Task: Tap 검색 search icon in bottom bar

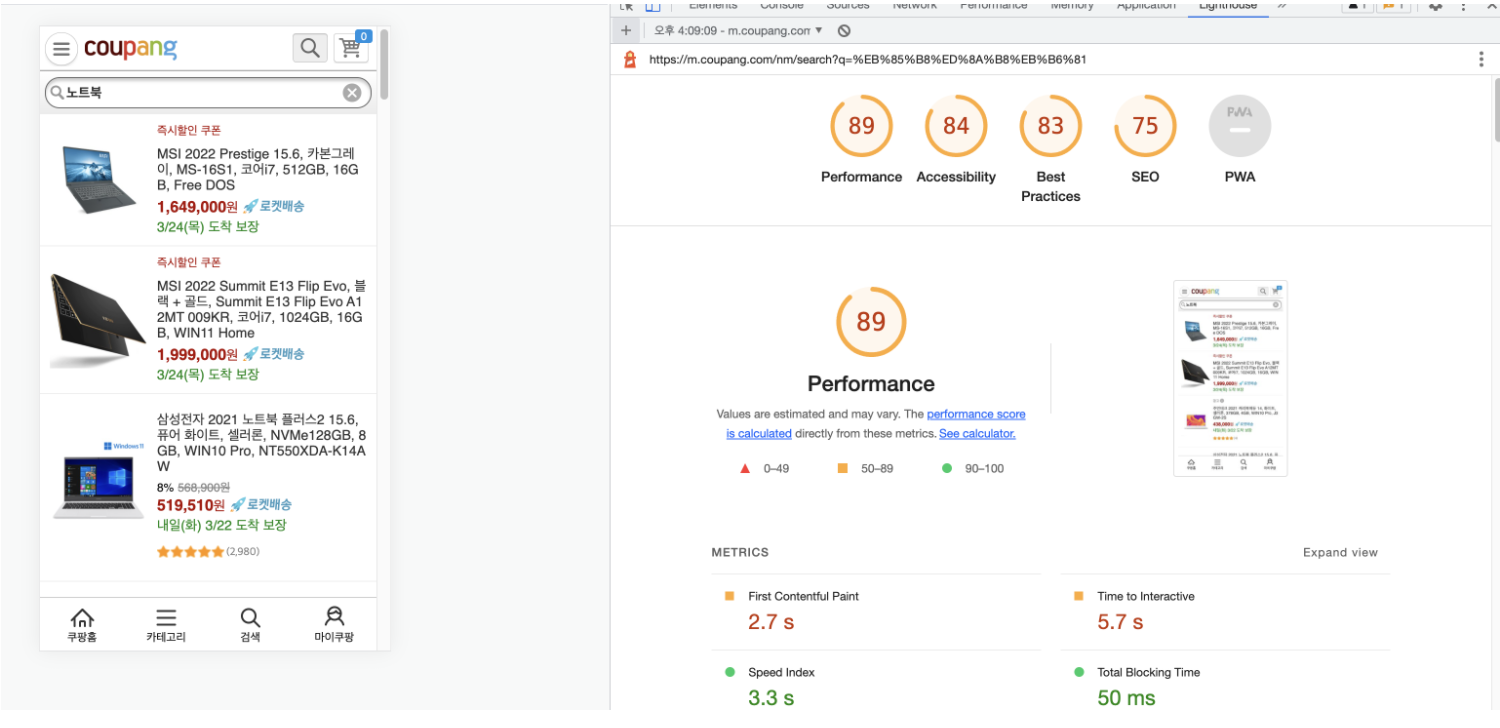Action: coord(250,625)
